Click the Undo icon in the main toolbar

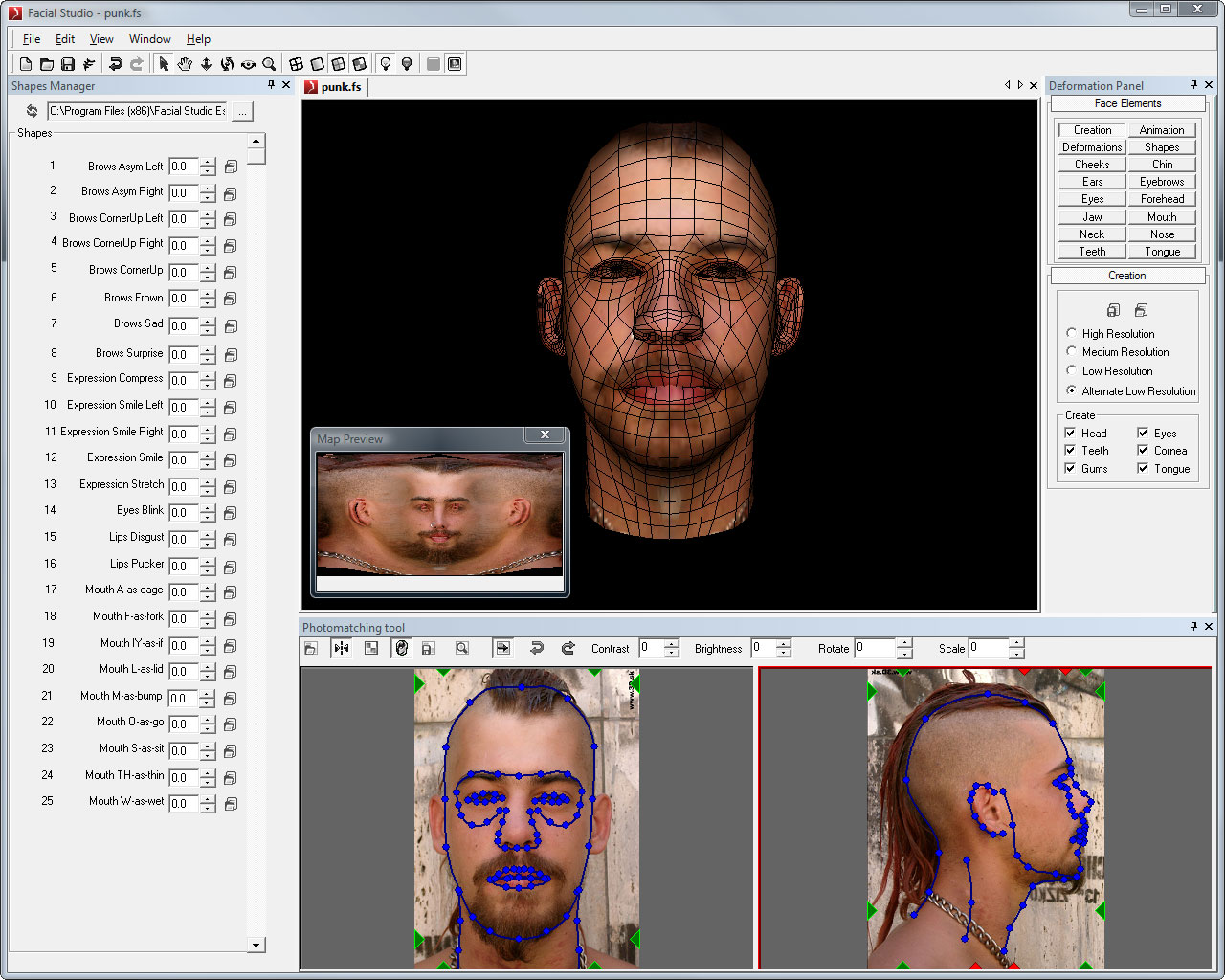tap(115, 63)
